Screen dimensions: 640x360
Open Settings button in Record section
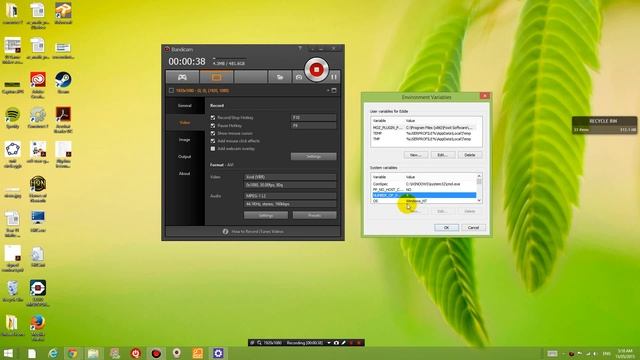313,156
